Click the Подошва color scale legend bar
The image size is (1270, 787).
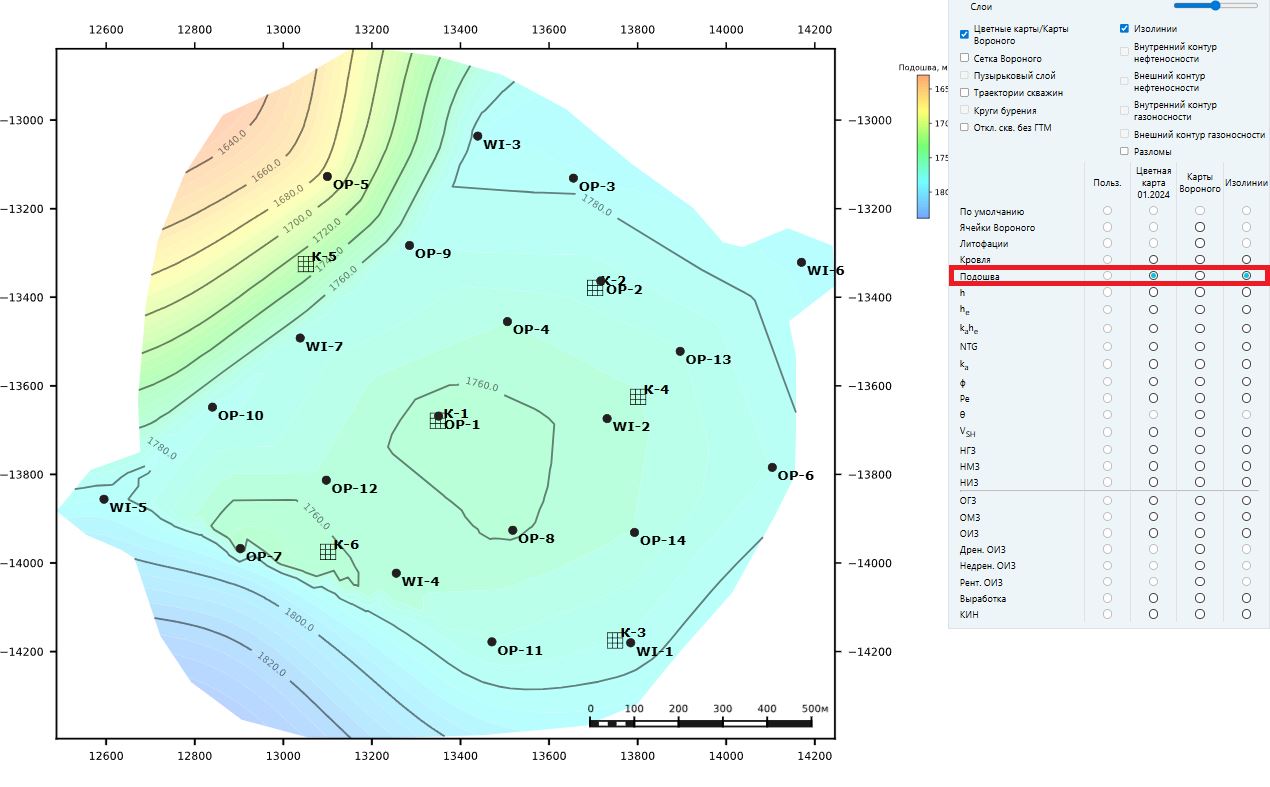click(923, 146)
